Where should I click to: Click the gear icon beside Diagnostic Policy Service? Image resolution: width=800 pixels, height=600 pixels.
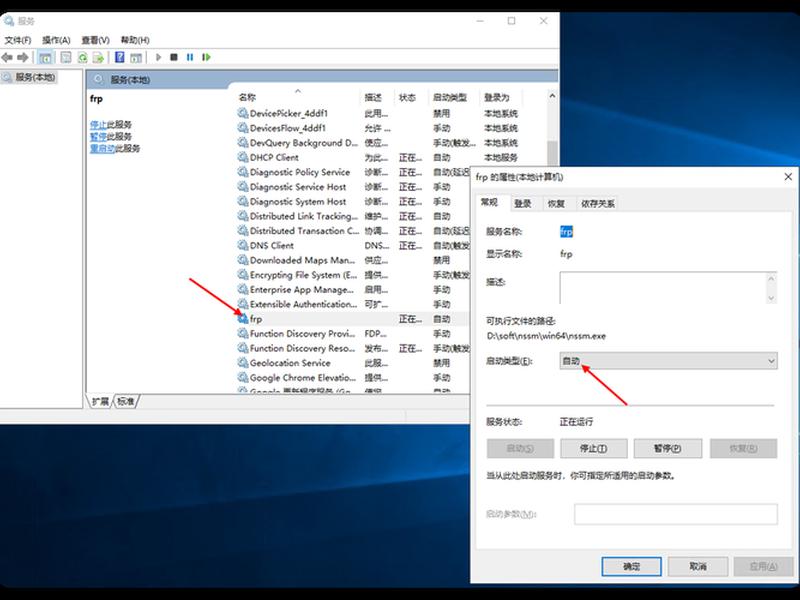coord(243,172)
